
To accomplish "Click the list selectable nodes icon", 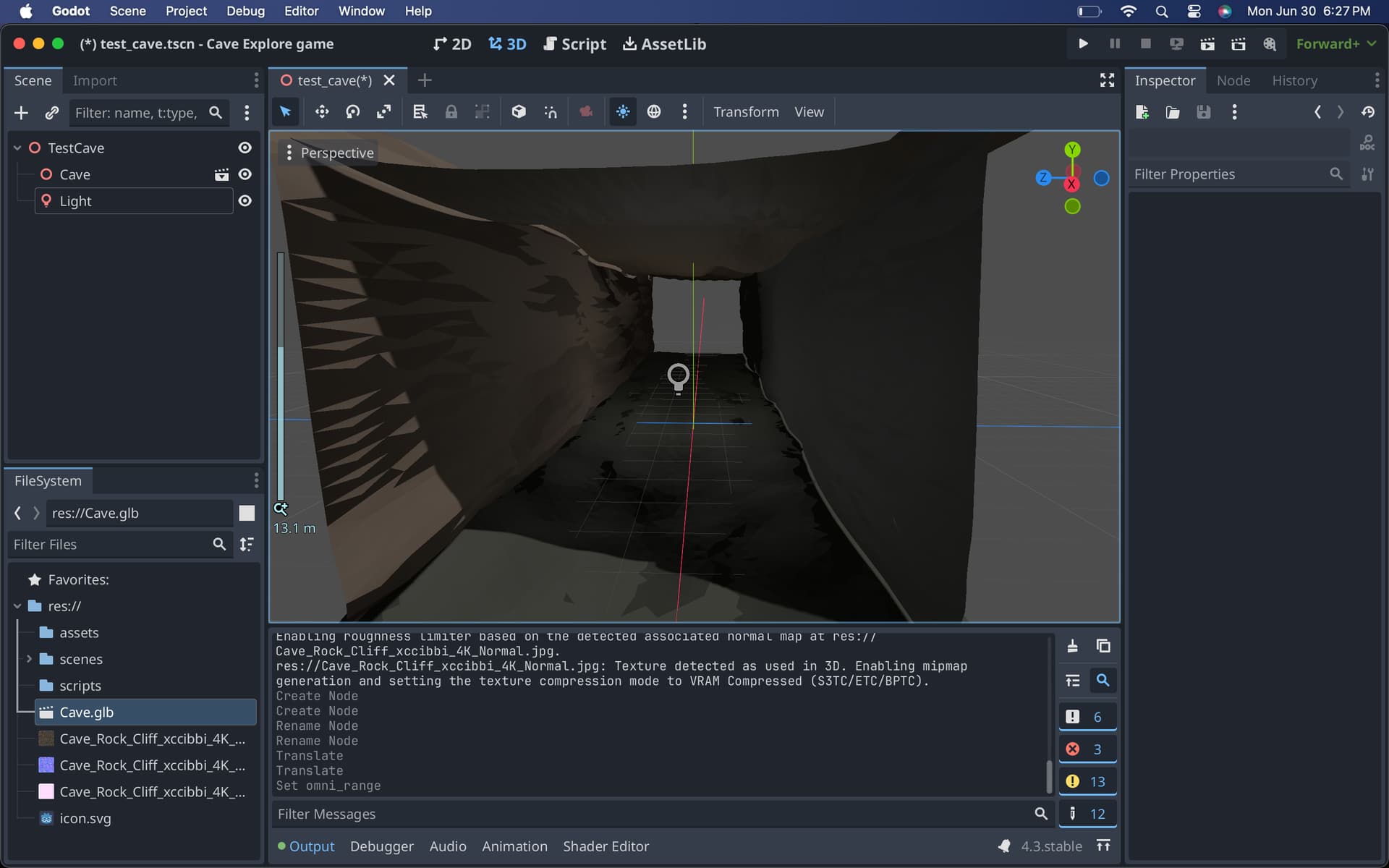I will [420, 111].
